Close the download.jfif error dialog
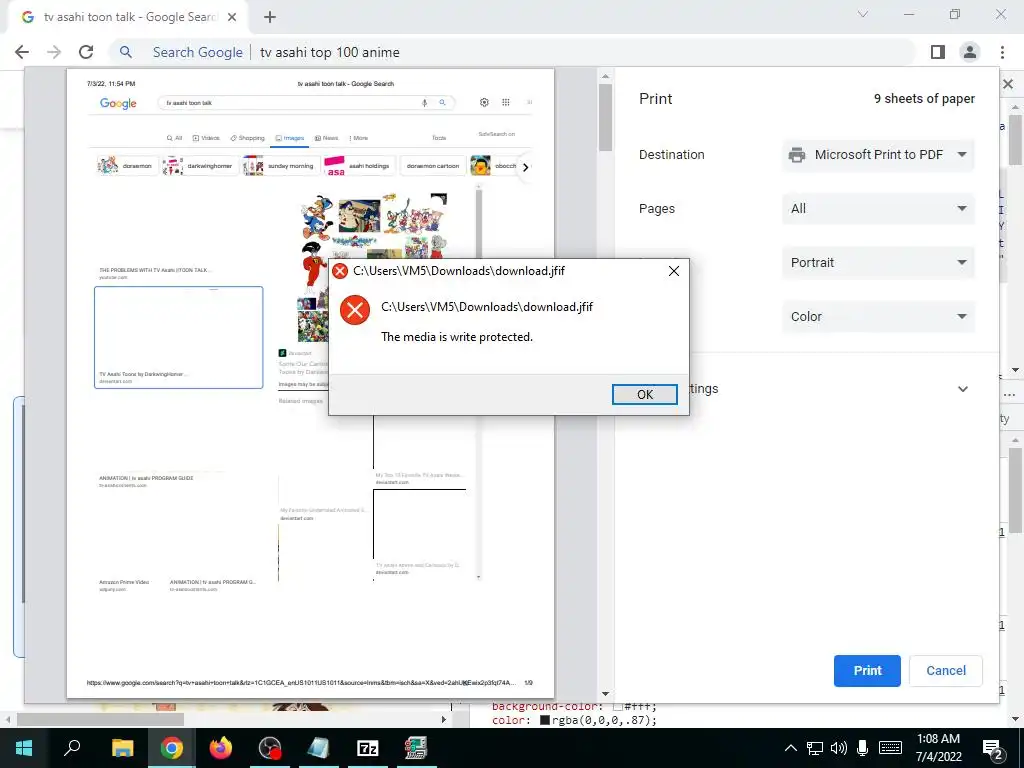Image resolution: width=1024 pixels, height=768 pixels. point(674,271)
